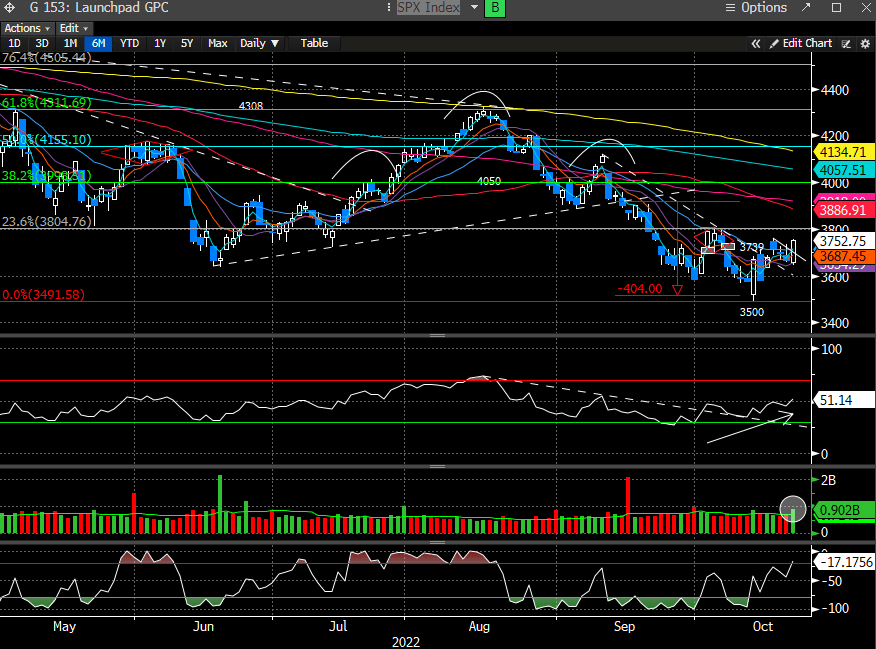
Task: Click the highlighted latest volume bar circle
Action: [x=793, y=509]
